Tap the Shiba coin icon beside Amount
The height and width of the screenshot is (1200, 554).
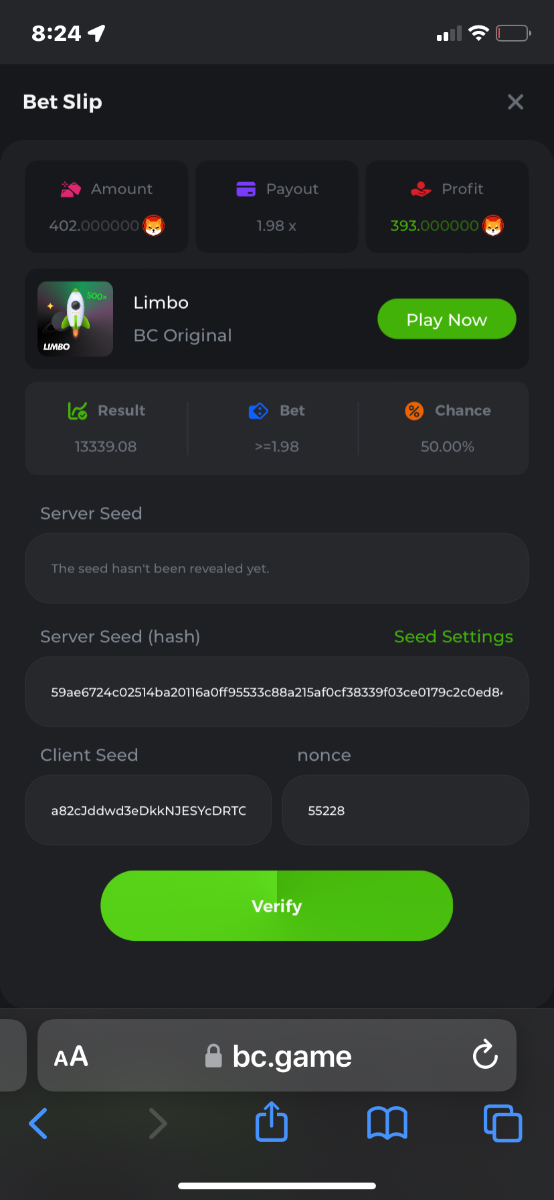pos(153,226)
